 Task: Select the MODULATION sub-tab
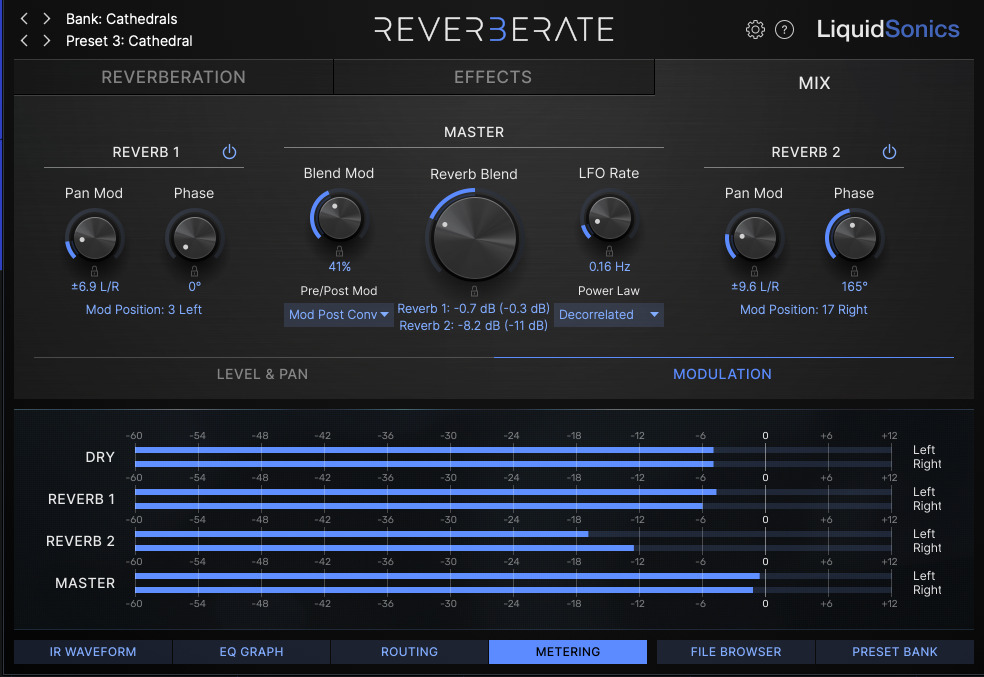(x=723, y=374)
